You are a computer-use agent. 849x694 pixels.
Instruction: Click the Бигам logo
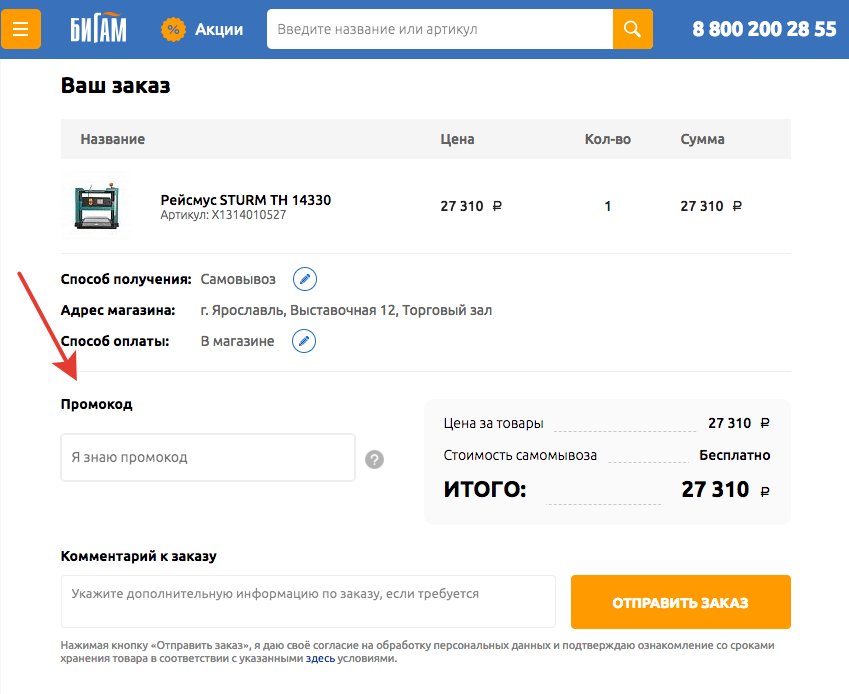[98, 29]
